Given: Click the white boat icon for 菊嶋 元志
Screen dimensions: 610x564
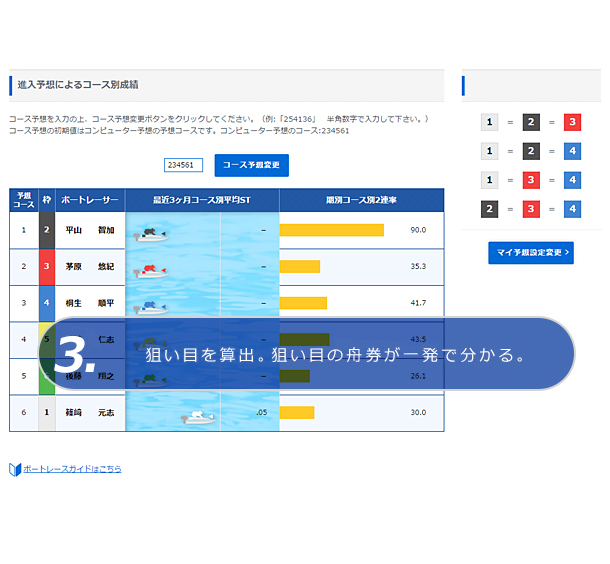Looking at the screenshot, I should point(199,416).
